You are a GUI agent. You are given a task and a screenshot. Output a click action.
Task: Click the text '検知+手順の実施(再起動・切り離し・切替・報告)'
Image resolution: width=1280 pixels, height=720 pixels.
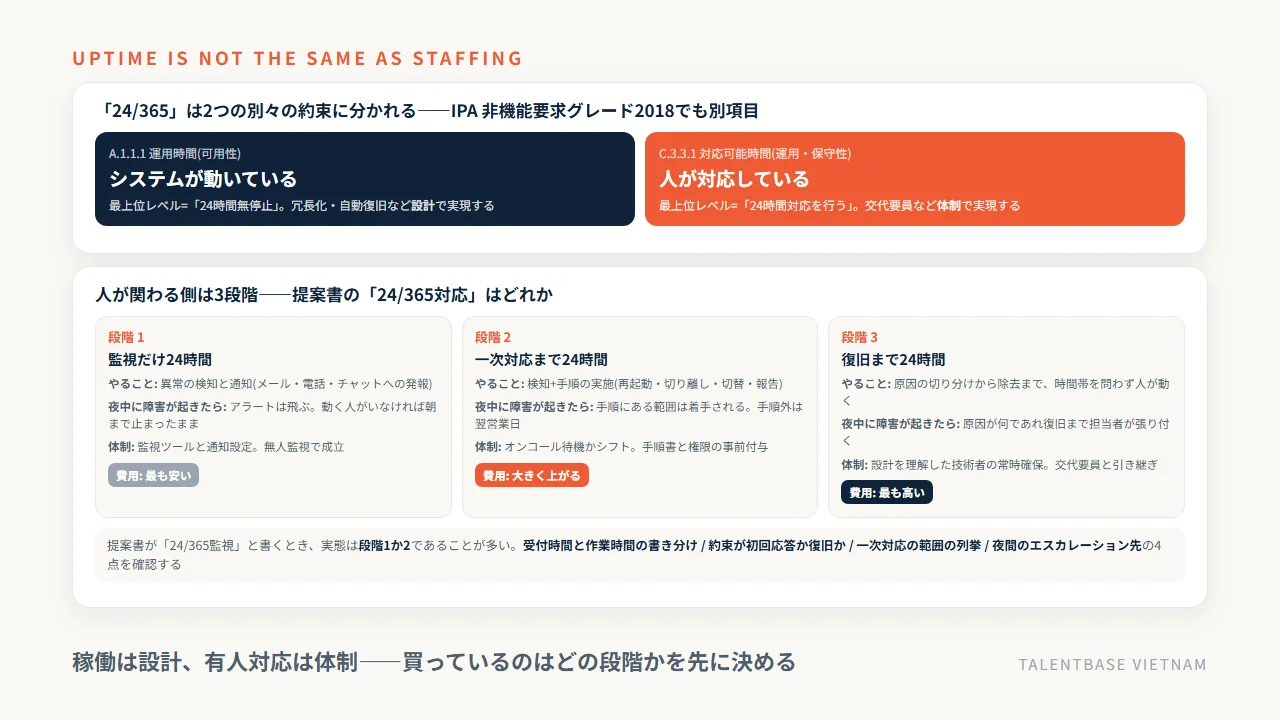(x=653, y=384)
